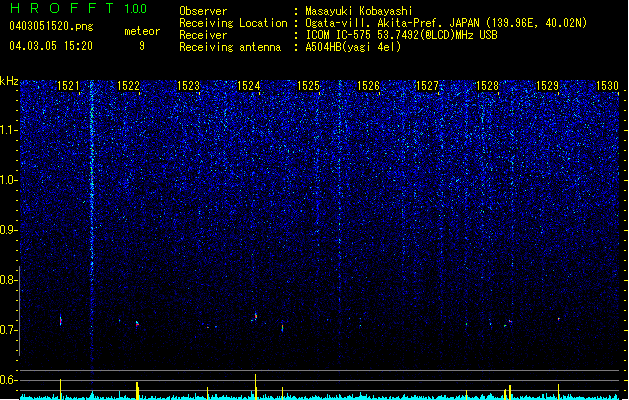Click the meteor echo below 1522
Screen dimensions: 629x400
point(137,323)
